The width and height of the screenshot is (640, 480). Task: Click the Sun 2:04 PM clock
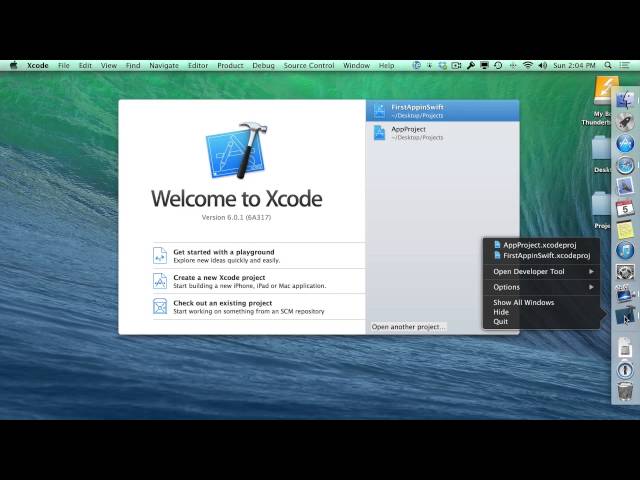click(574, 65)
